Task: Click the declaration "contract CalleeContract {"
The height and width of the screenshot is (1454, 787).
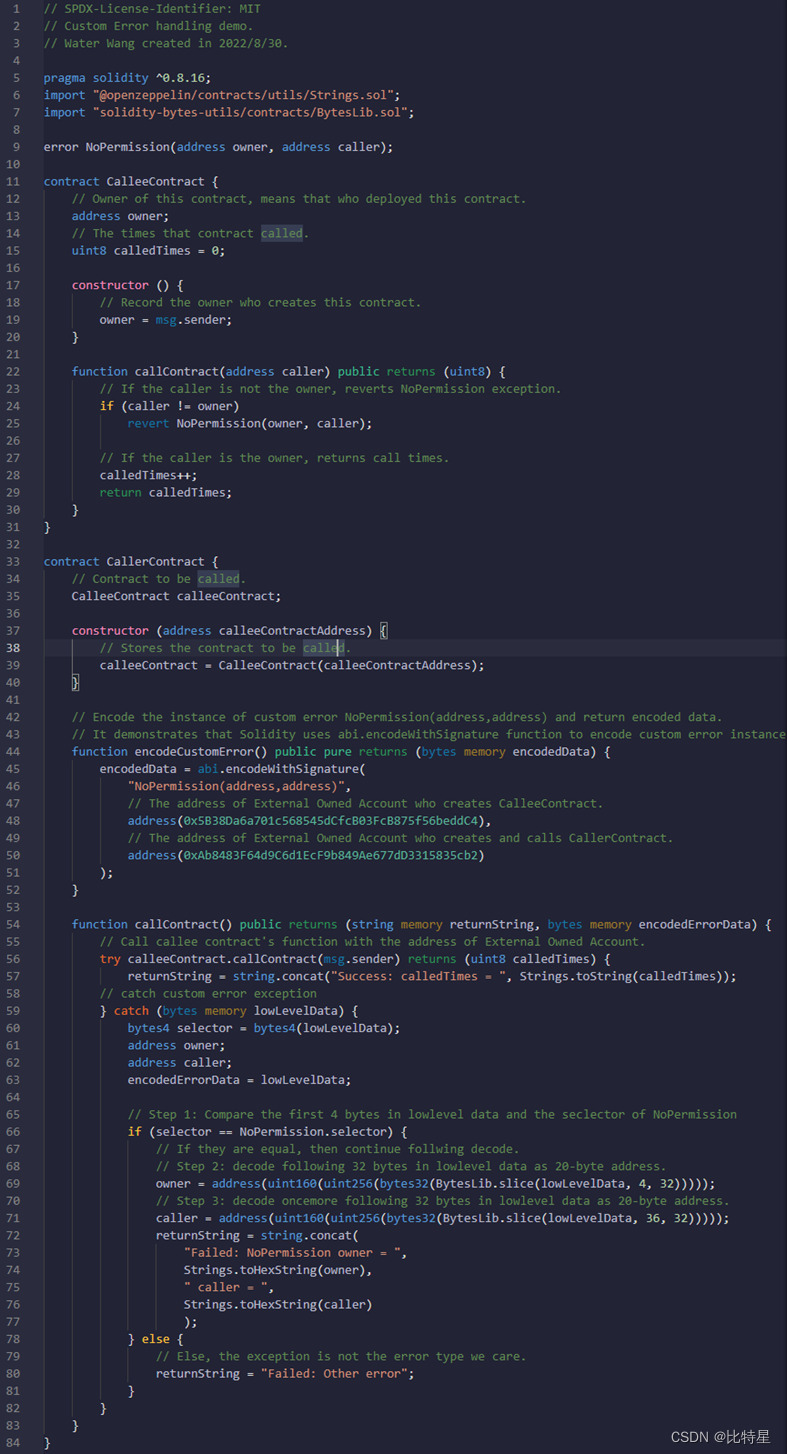Action: (131, 182)
